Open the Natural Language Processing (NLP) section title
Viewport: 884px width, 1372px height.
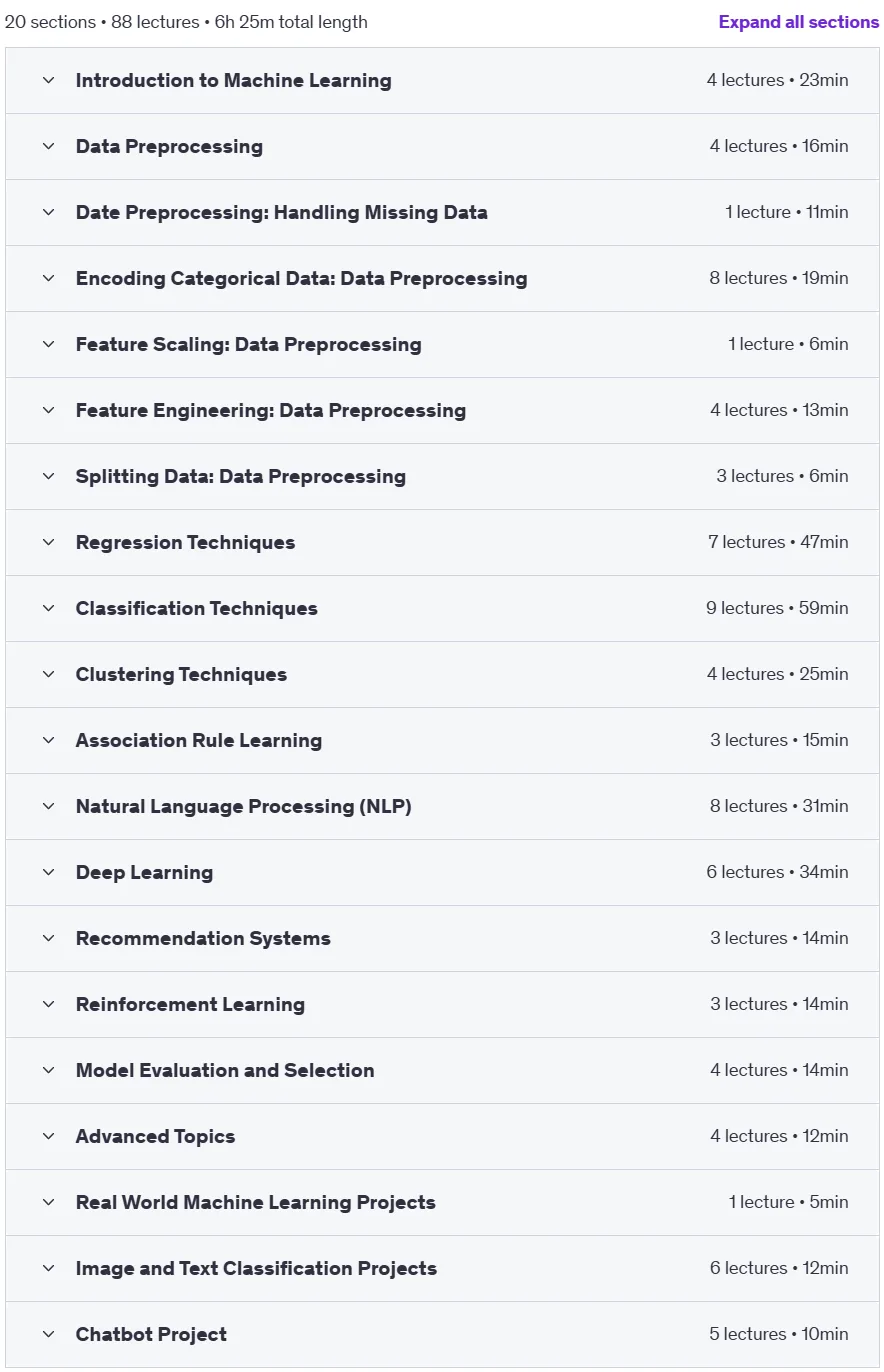(243, 806)
